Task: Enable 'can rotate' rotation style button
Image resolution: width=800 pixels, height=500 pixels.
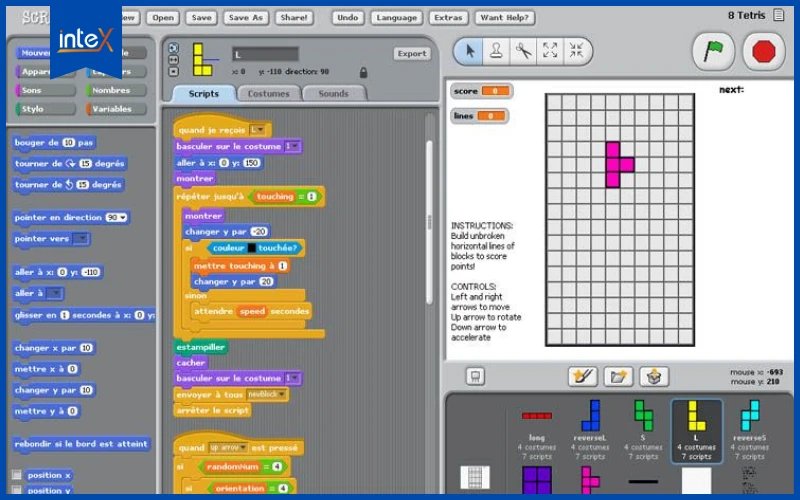Action: pos(173,48)
